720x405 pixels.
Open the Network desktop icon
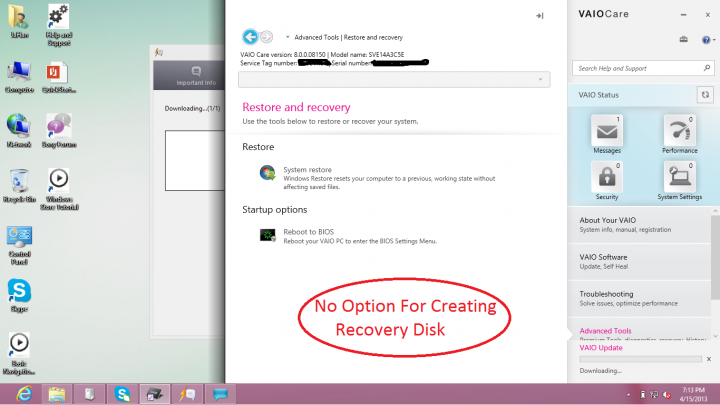coord(19,131)
